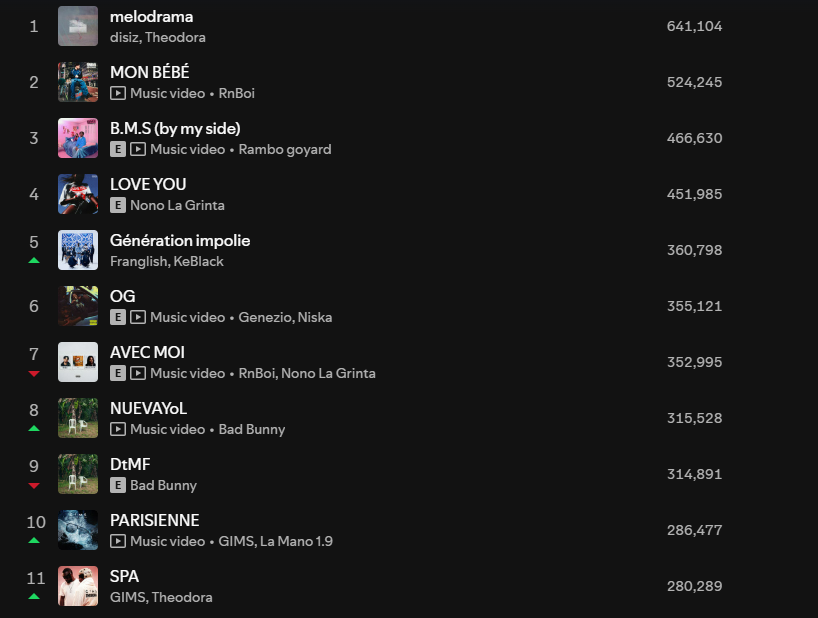Click the music video icon under NUEVAYoL
This screenshot has height=618, width=818.
(x=118, y=429)
